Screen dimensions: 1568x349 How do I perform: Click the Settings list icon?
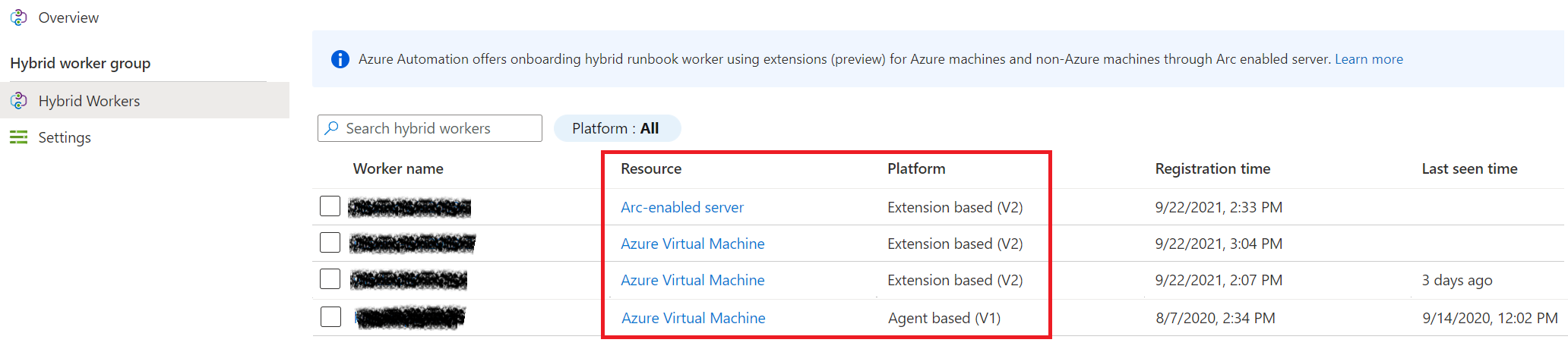pyautogui.click(x=19, y=137)
